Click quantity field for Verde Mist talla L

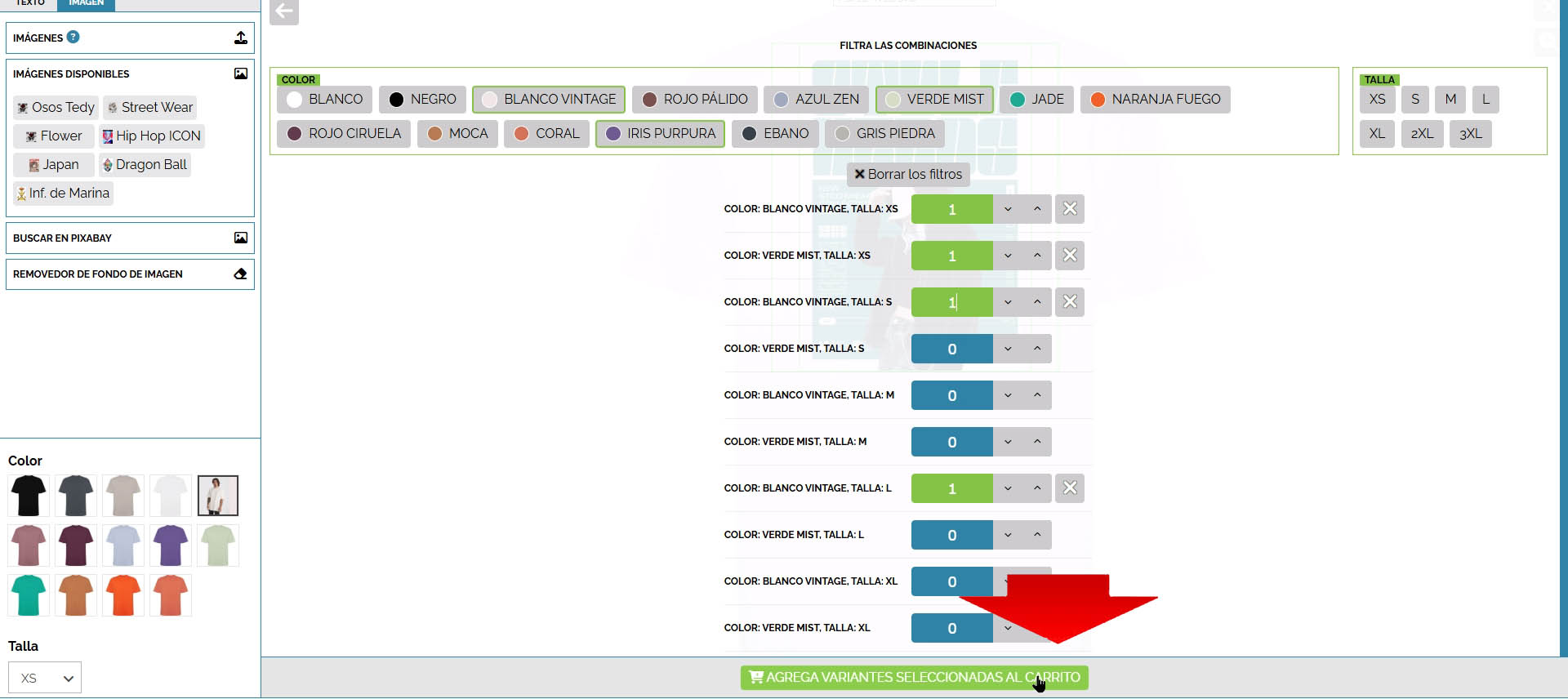click(951, 535)
